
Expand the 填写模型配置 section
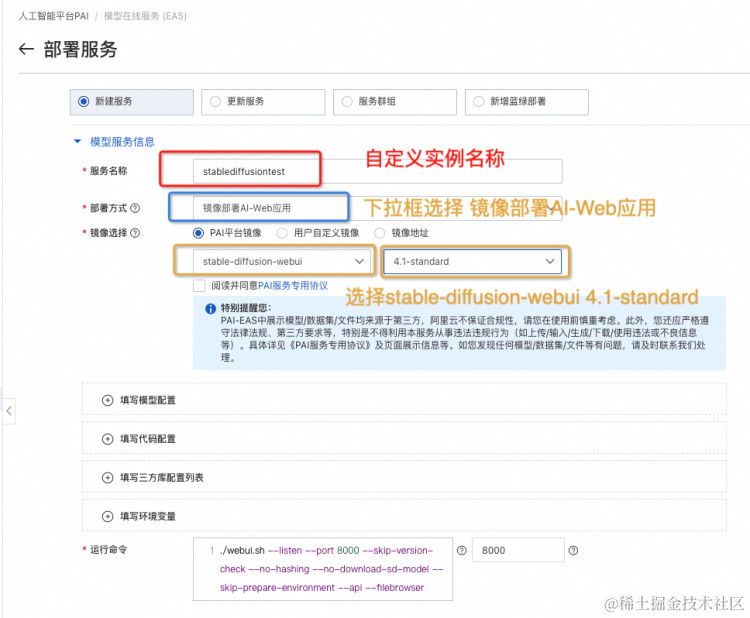pyautogui.click(x=404, y=399)
